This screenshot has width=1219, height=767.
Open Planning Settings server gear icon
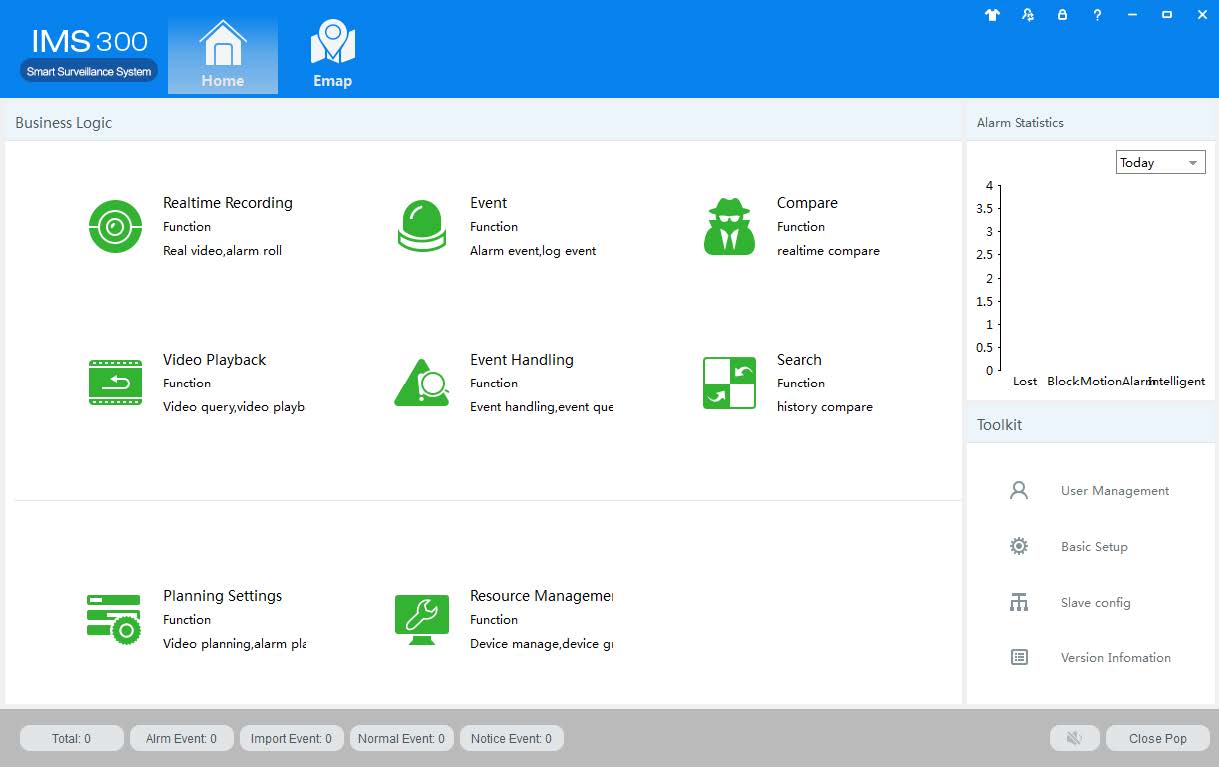click(x=113, y=619)
